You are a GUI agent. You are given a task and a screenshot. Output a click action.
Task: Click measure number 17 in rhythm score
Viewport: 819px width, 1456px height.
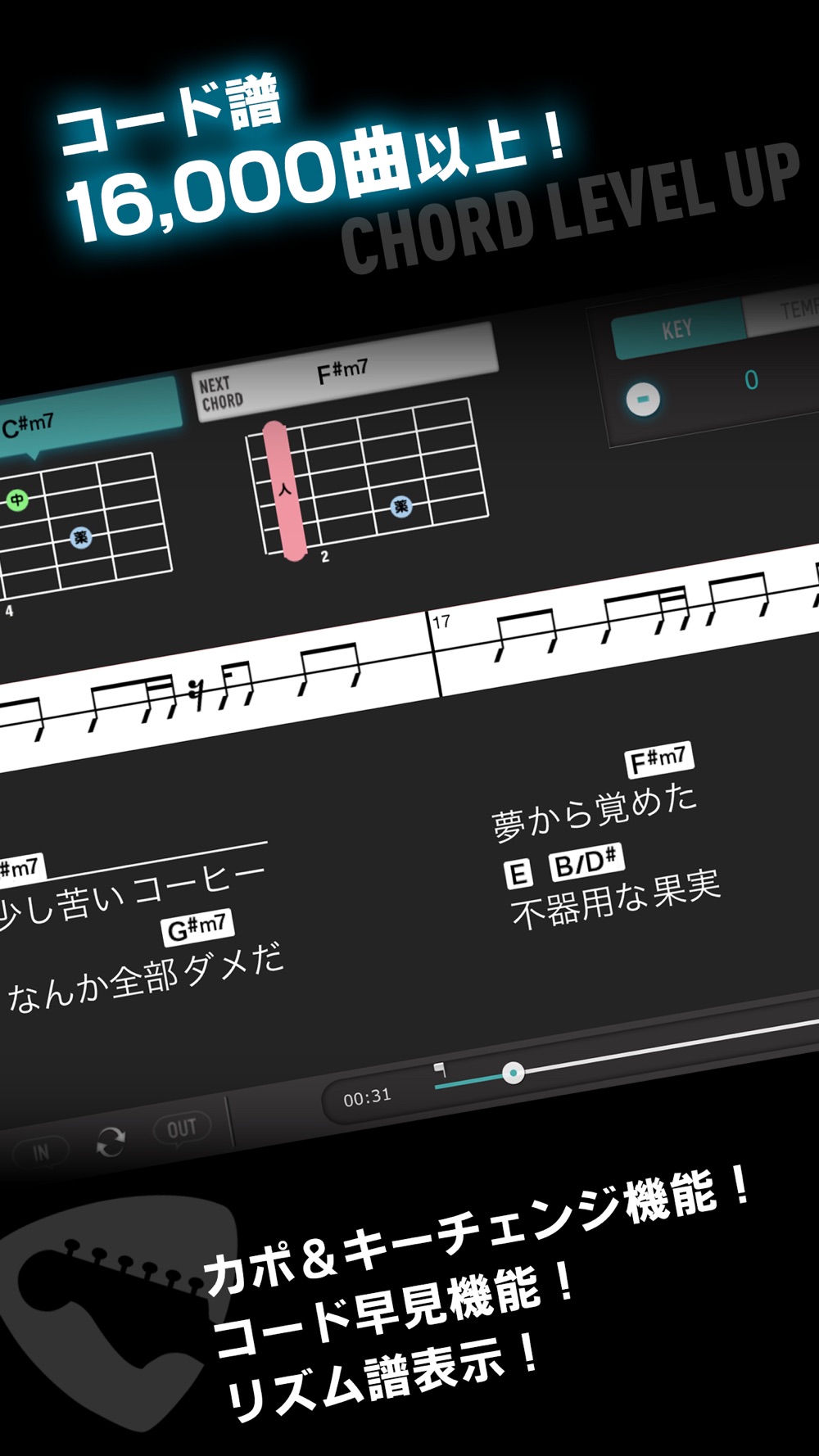[x=441, y=622]
